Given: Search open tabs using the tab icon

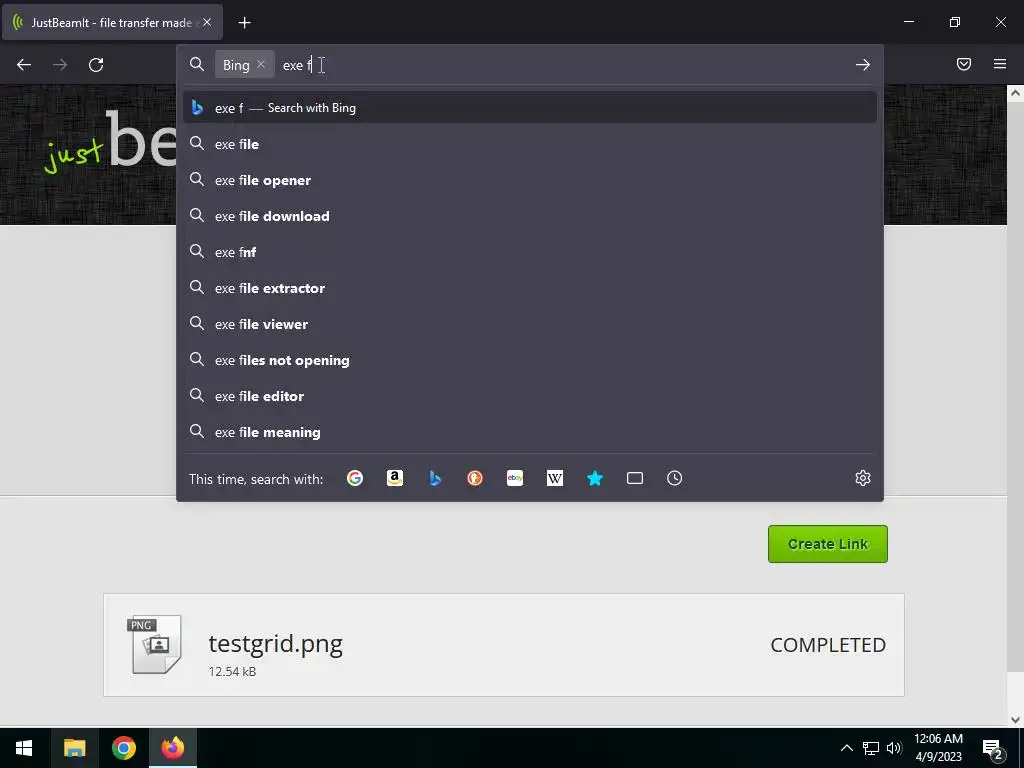Looking at the screenshot, I should point(635,478).
